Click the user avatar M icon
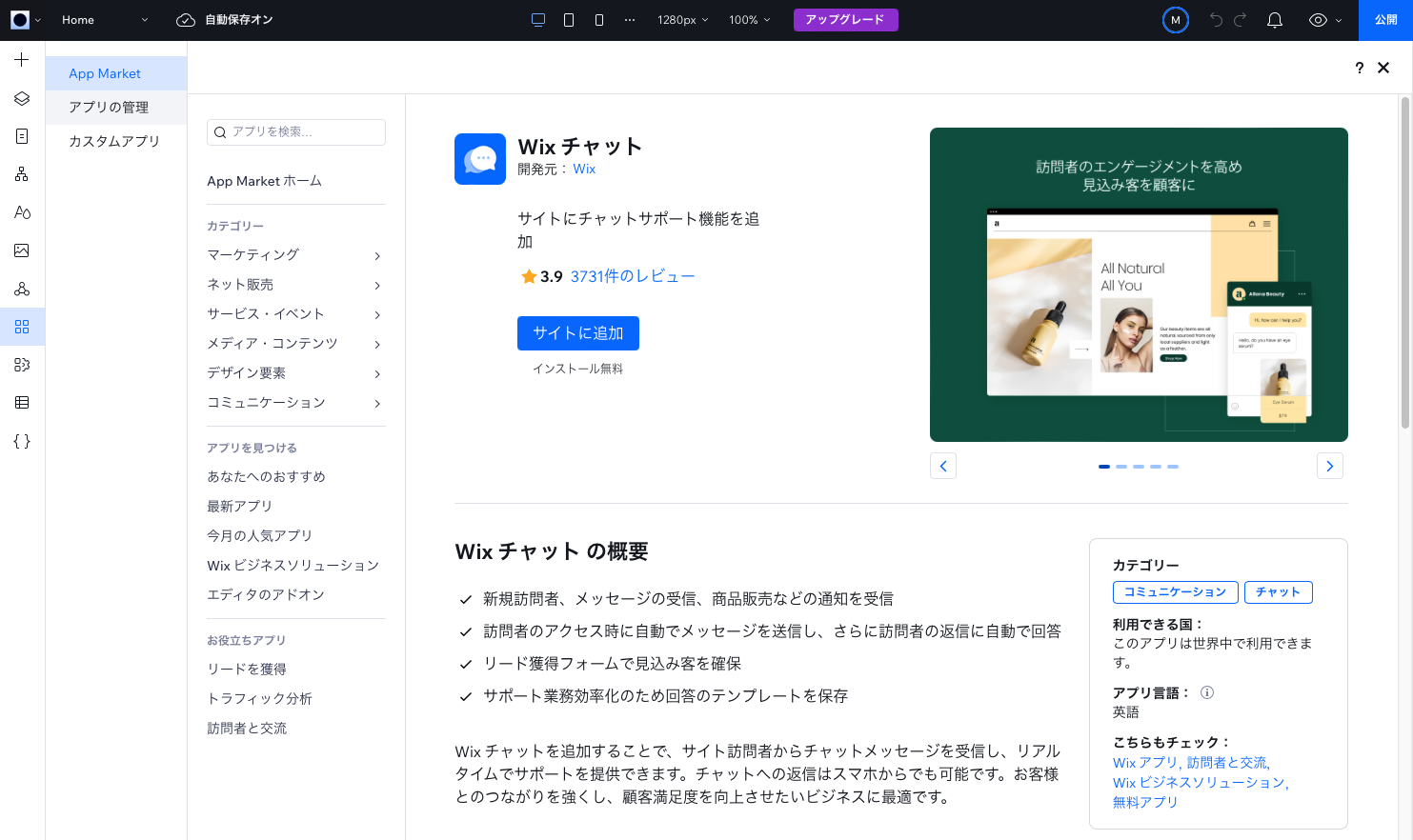The image size is (1413, 840). [1176, 20]
